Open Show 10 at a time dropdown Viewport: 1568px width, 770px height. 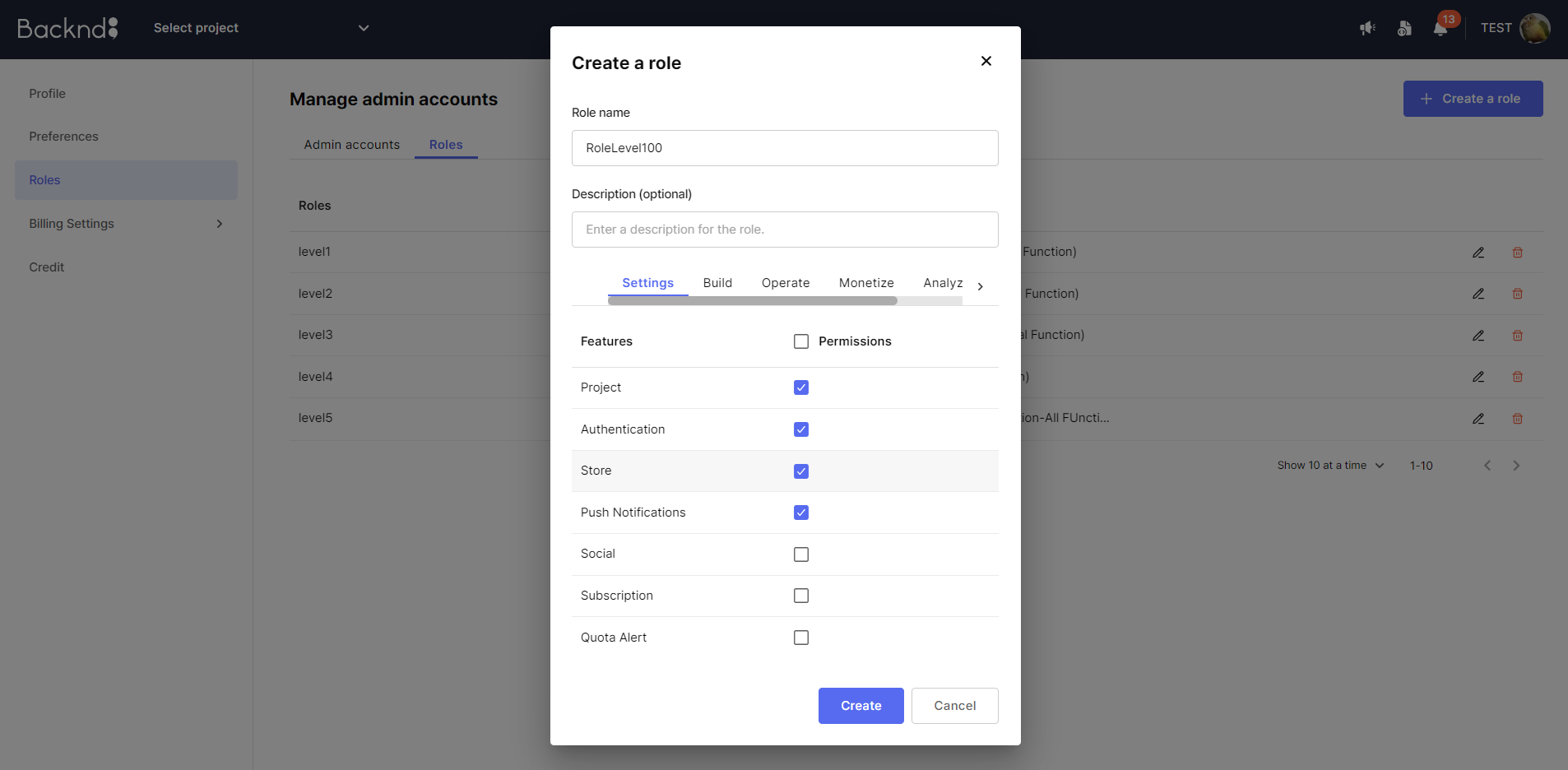pyautogui.click(x=1330, y=466)
